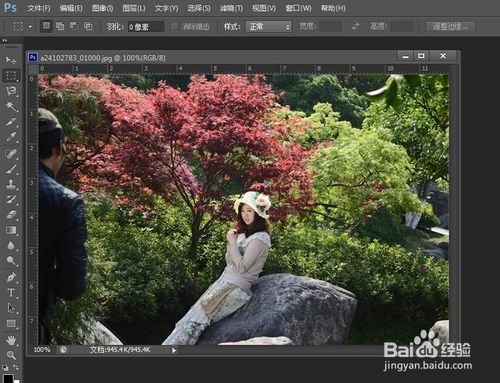This screenshot has width=500, height=383.
Task: Enable Intersect with selection mode
Action: coord(88,26)
